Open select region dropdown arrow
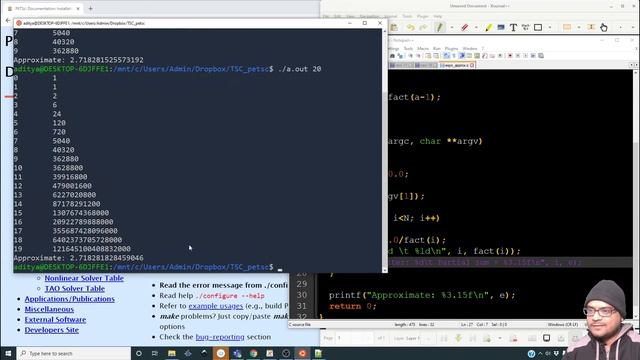640x360 pixels. pos(579,28)
